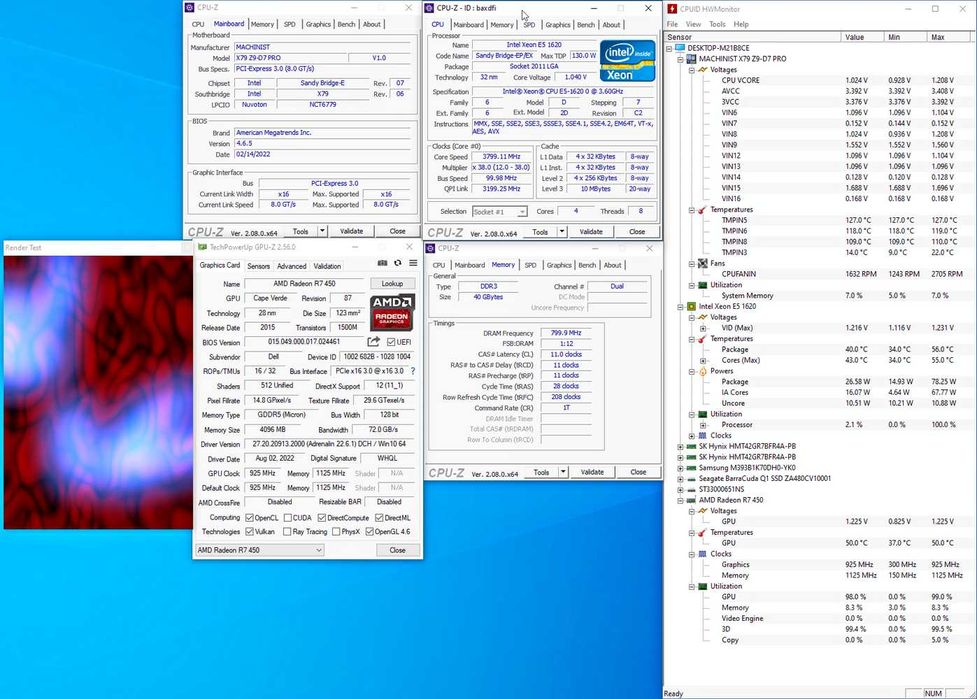977x699 pixels.
Task: Toggle the Ray Tracing checkbox
Action: coord(287,531)
